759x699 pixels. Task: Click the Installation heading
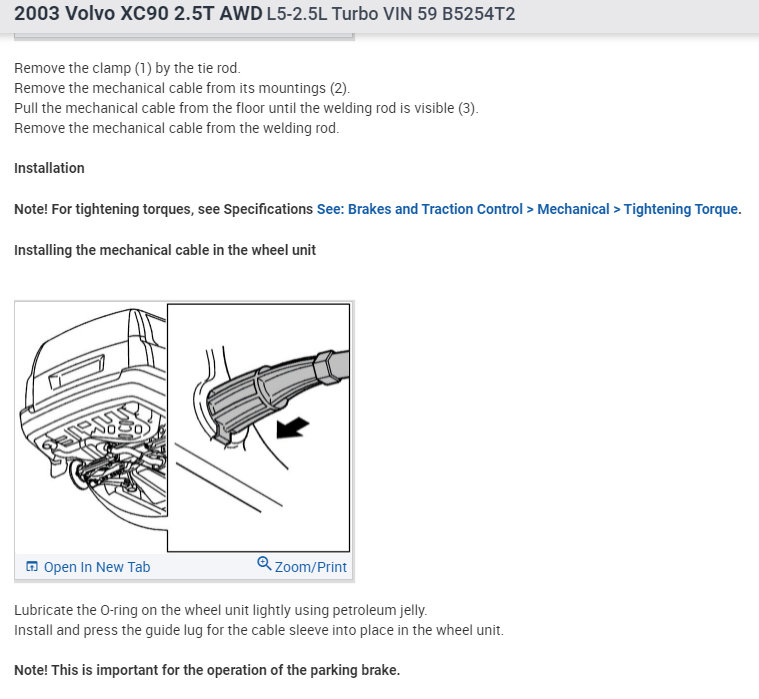49,168
